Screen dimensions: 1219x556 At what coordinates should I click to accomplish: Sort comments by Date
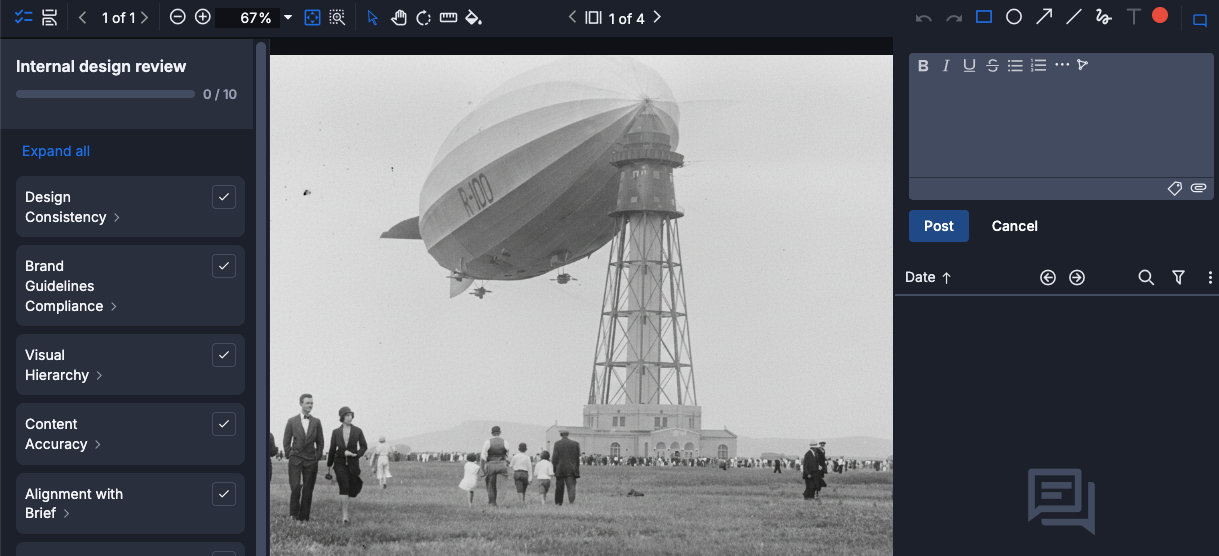pos(927,277)
